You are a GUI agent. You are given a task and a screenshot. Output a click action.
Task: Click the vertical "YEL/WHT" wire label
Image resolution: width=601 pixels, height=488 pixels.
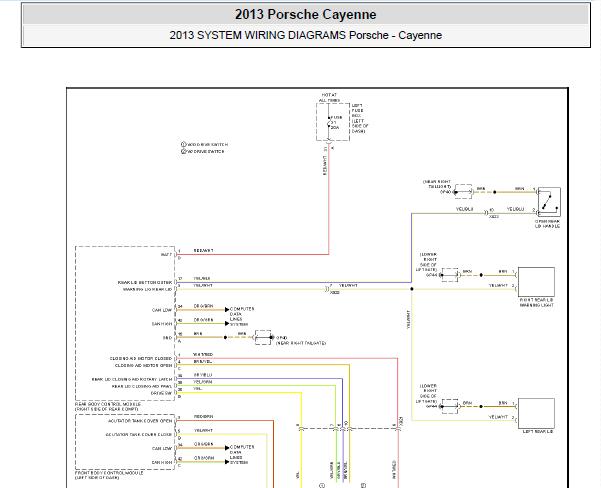click(x=409, y=319)
